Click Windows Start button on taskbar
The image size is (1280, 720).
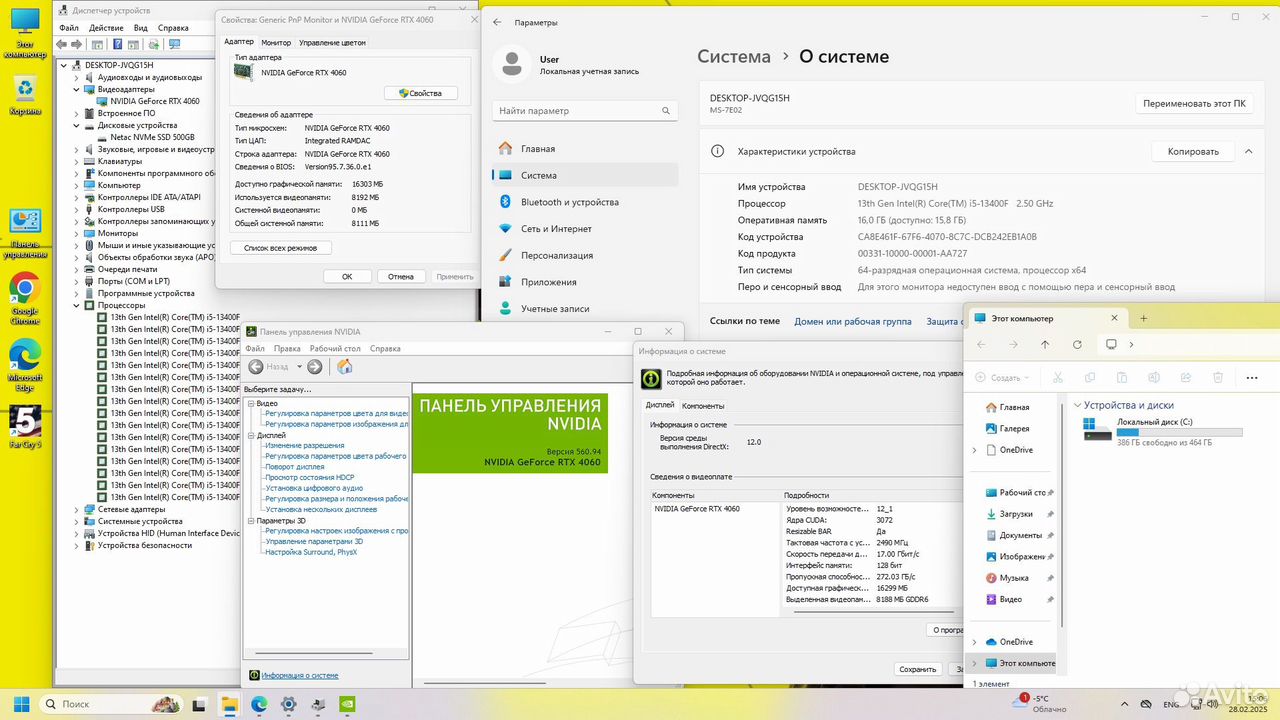[21, 703]
